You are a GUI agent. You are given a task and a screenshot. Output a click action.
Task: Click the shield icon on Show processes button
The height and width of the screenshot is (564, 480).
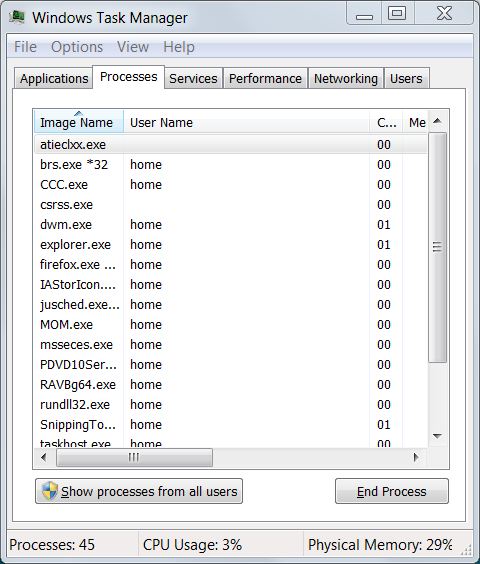[50, 491]
